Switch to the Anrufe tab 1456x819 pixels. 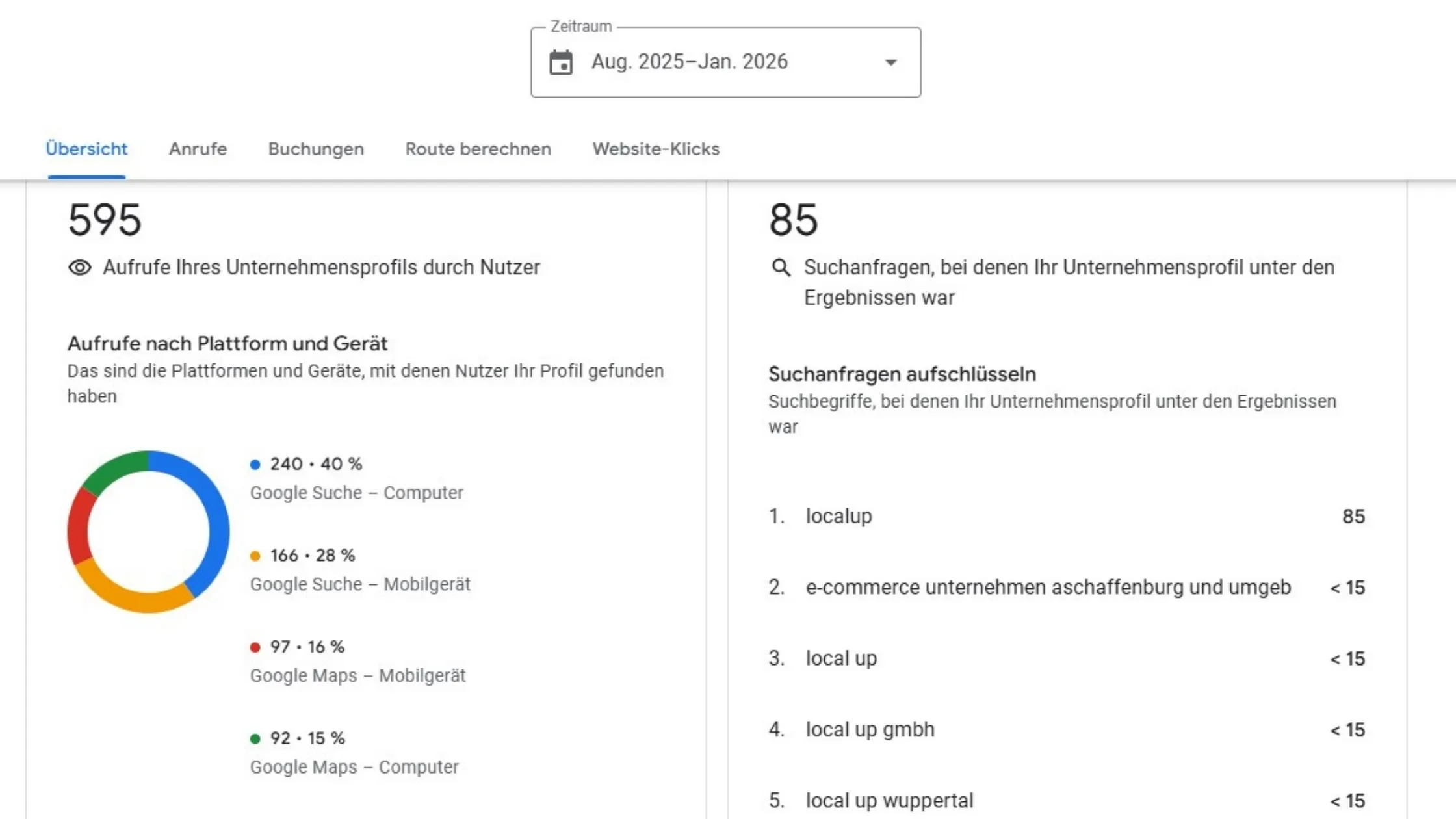pos(198,149)
